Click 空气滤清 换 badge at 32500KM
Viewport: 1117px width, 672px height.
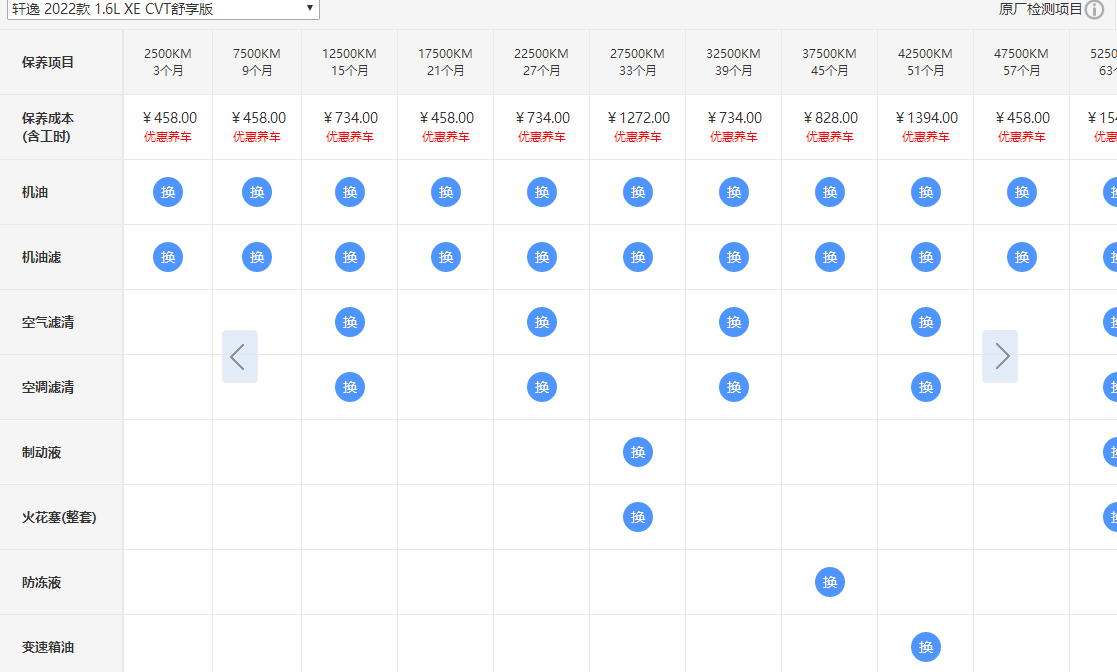click(x=734, y=322)
